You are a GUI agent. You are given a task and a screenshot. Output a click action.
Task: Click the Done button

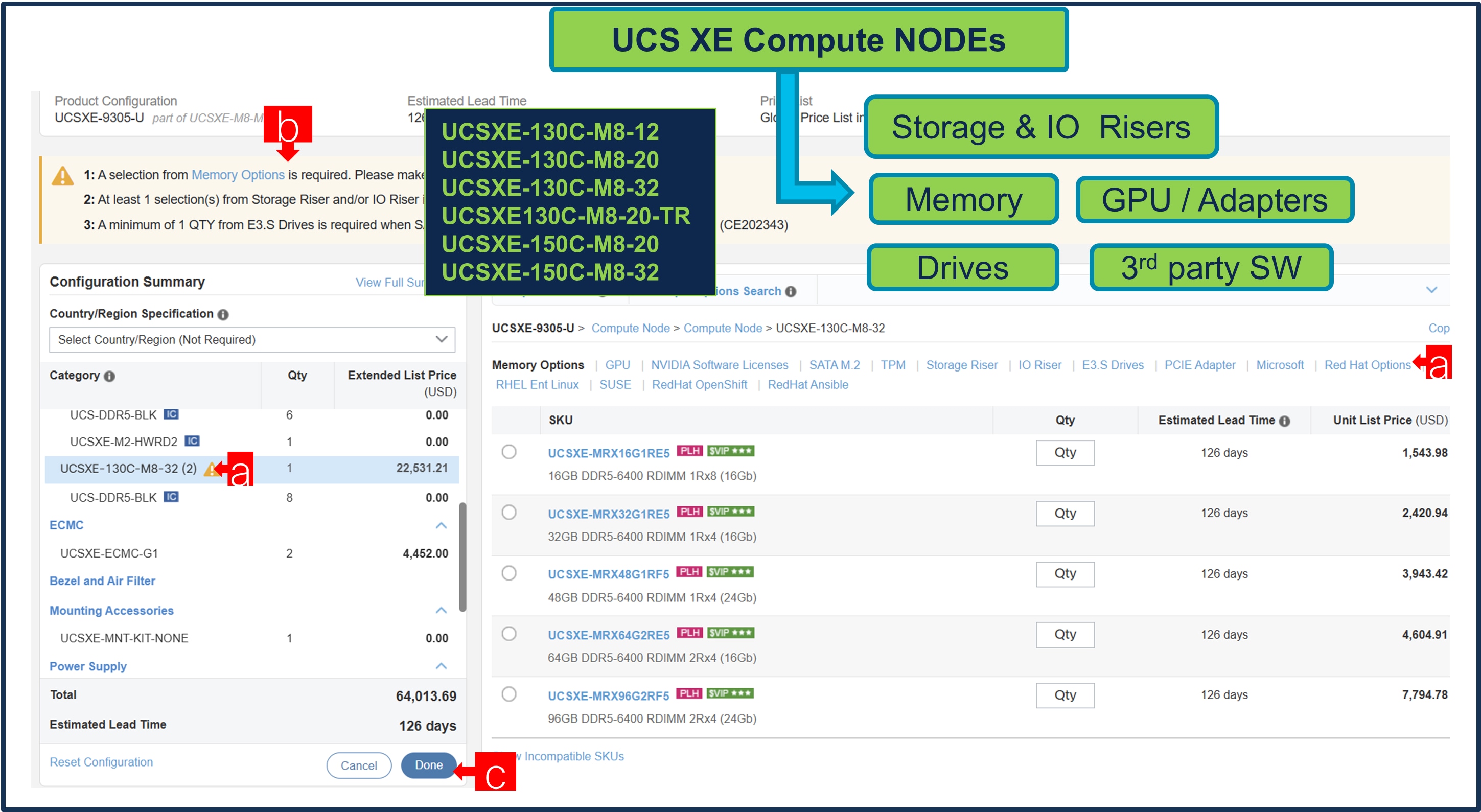(428, 765)
